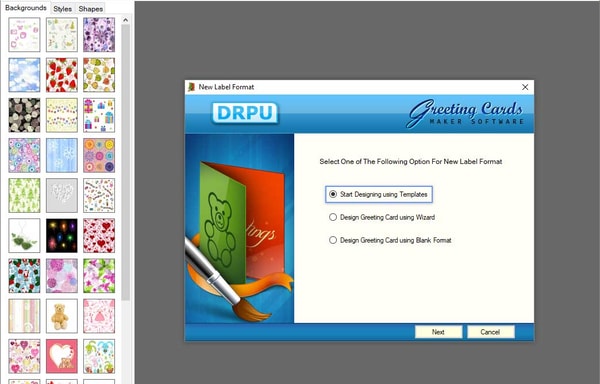The height and width of the screenshot is (384, 600).
Task: Choose the confetti streamers background
Action: [x=99, y=195]
